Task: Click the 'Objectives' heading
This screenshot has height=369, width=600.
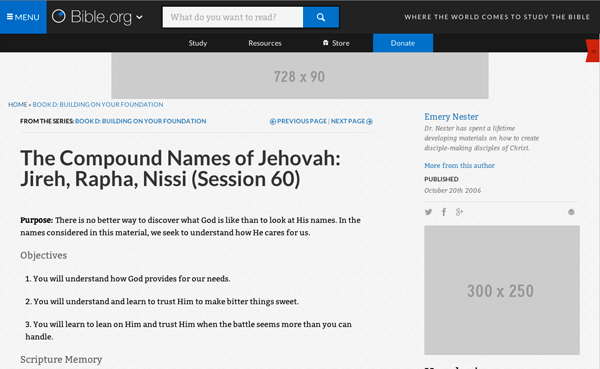Action: [44, 255]
